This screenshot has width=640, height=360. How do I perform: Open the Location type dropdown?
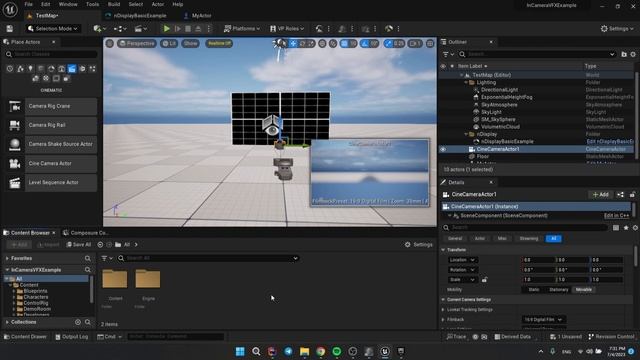tap(462, 260)
